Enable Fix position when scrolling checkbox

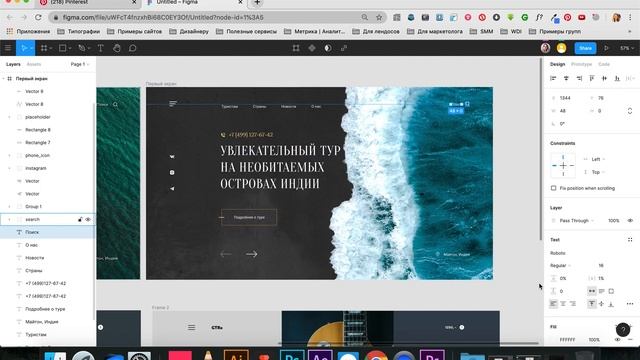(x=553, y=188)
